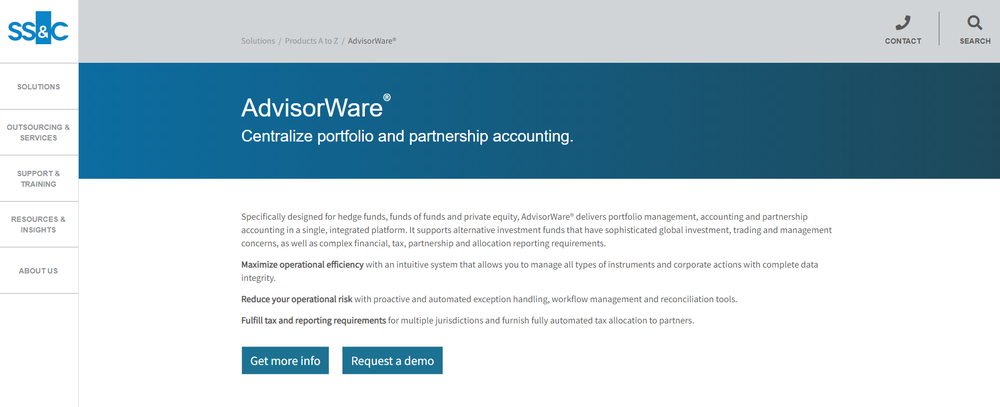Click the 'Reduce your operational risk' bold text

(x=297, y=299)
